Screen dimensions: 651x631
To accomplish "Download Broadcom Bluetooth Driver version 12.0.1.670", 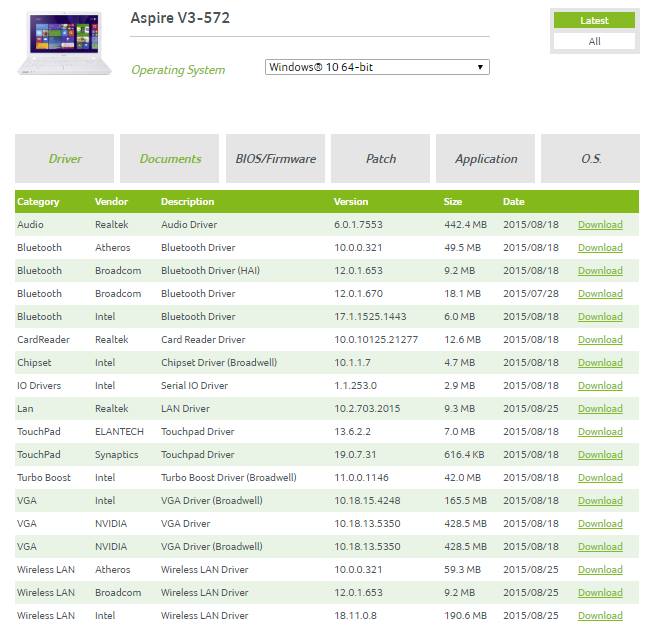I will pyautogui.click(x=600, y=294).
